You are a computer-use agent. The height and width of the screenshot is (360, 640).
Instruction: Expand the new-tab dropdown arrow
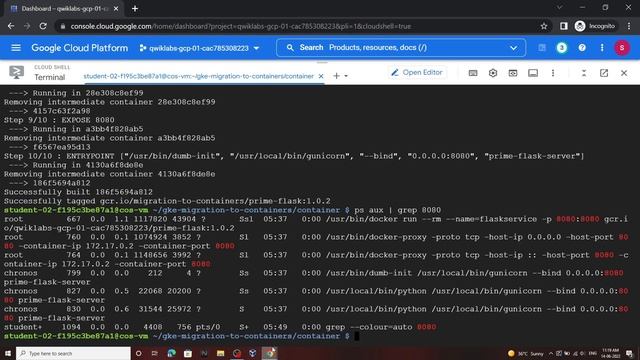pyautogui.click(x=346, y=76)
